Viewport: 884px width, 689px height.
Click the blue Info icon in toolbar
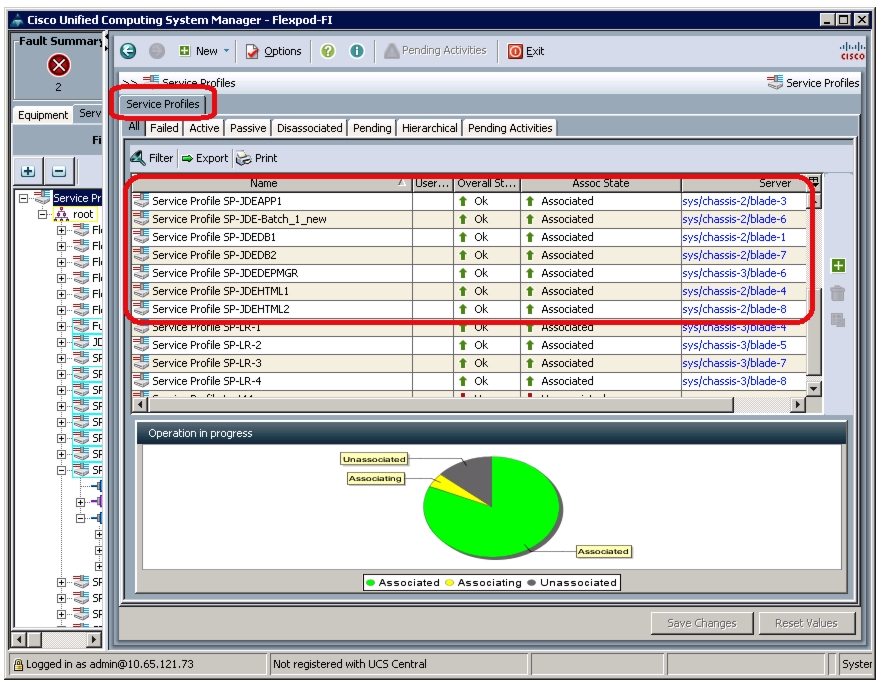pos(357,51)
